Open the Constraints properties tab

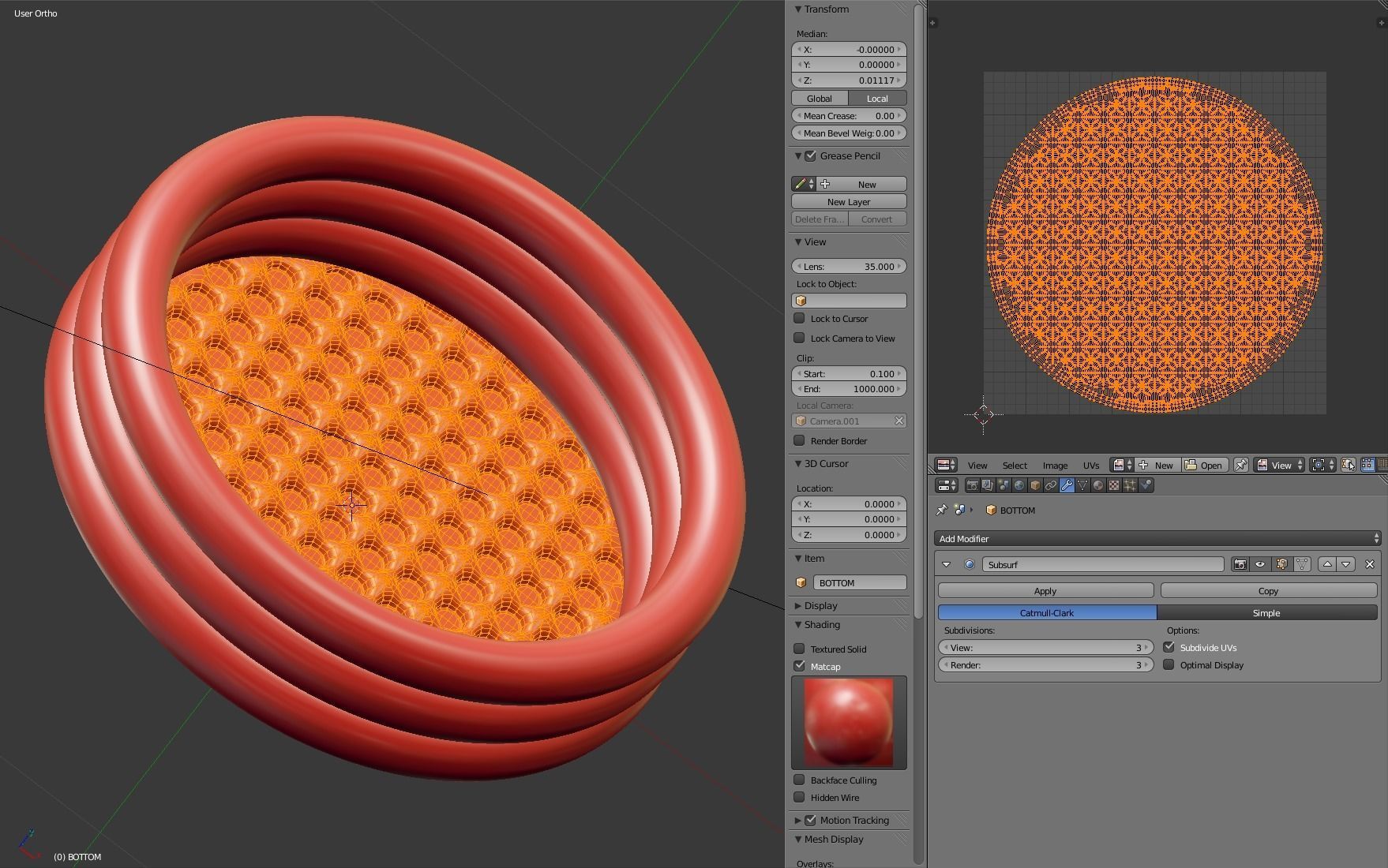point(1051,485)
